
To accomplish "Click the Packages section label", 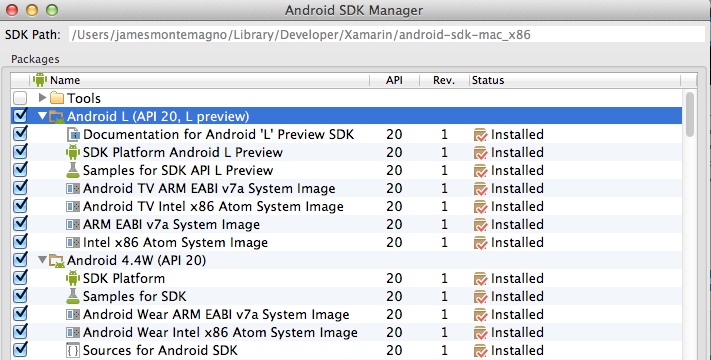I will (35, 59).
